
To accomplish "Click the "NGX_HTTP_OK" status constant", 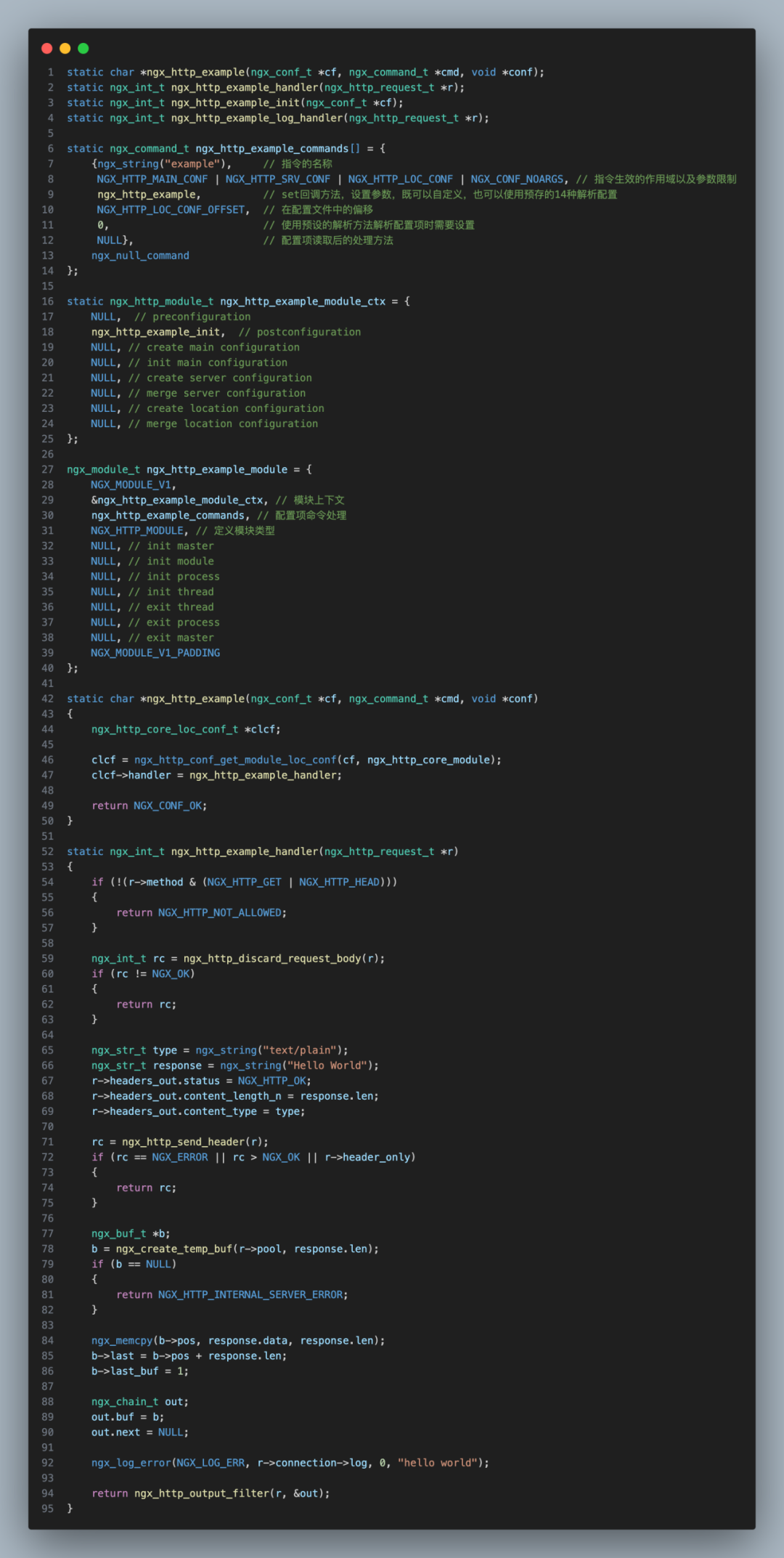I will pos(271,1081).
